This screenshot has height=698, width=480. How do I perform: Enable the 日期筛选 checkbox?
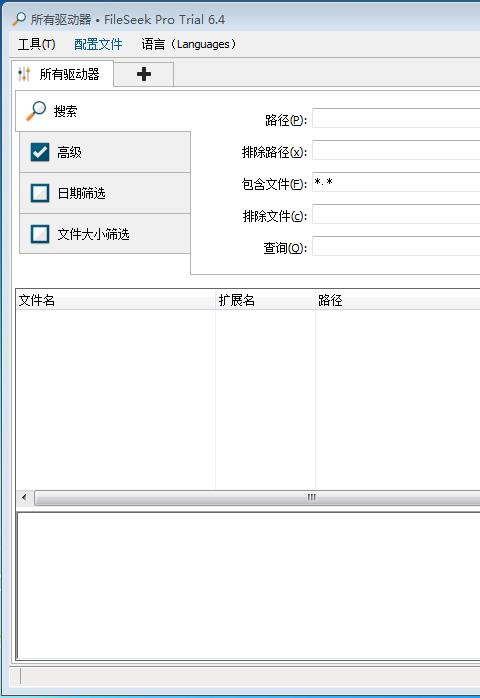pos(40,193)
